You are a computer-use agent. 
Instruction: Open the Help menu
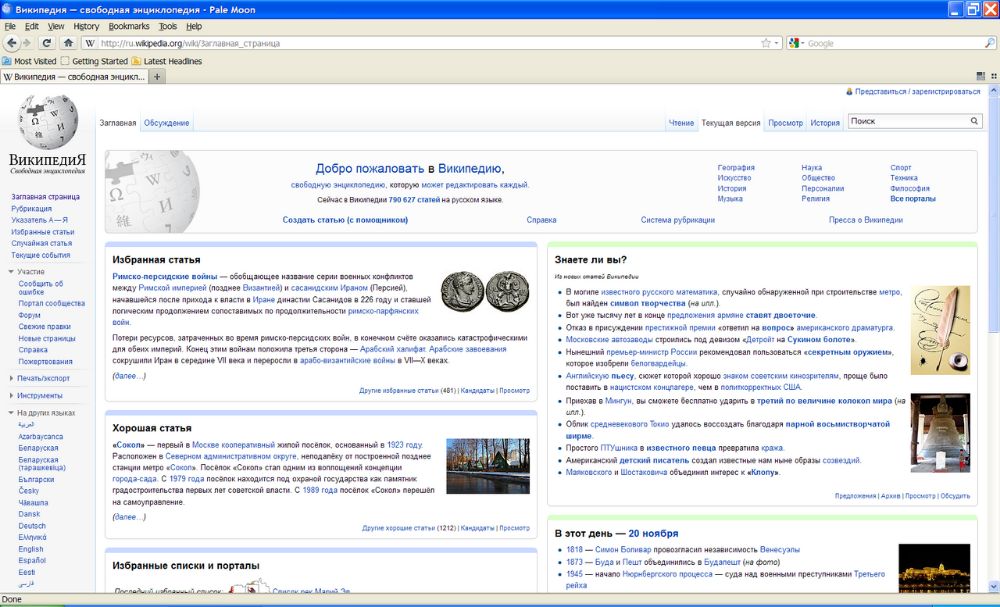(x=194, y=26)
